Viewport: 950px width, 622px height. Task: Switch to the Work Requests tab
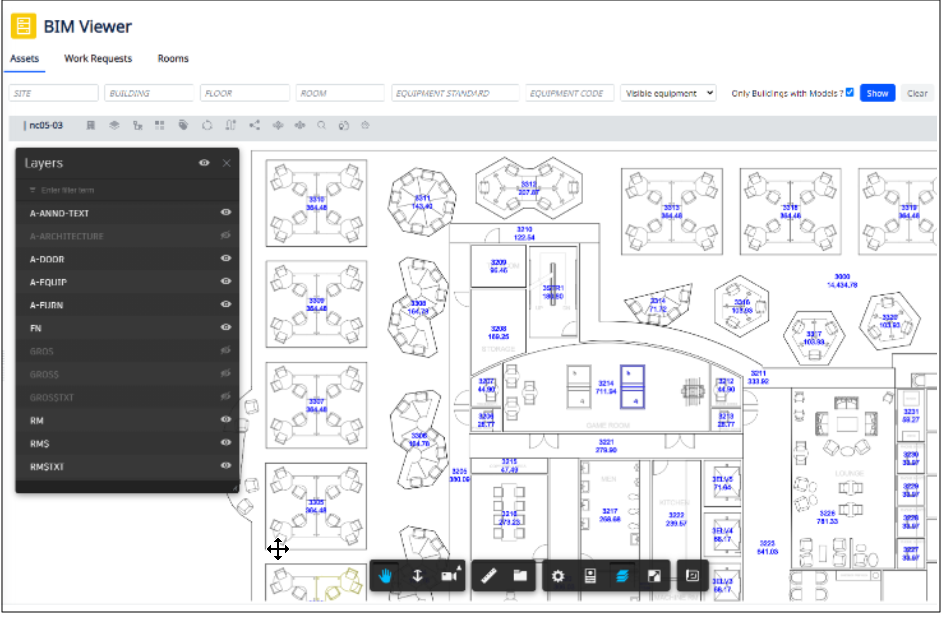pyautogui.click(x=99, y=59)
